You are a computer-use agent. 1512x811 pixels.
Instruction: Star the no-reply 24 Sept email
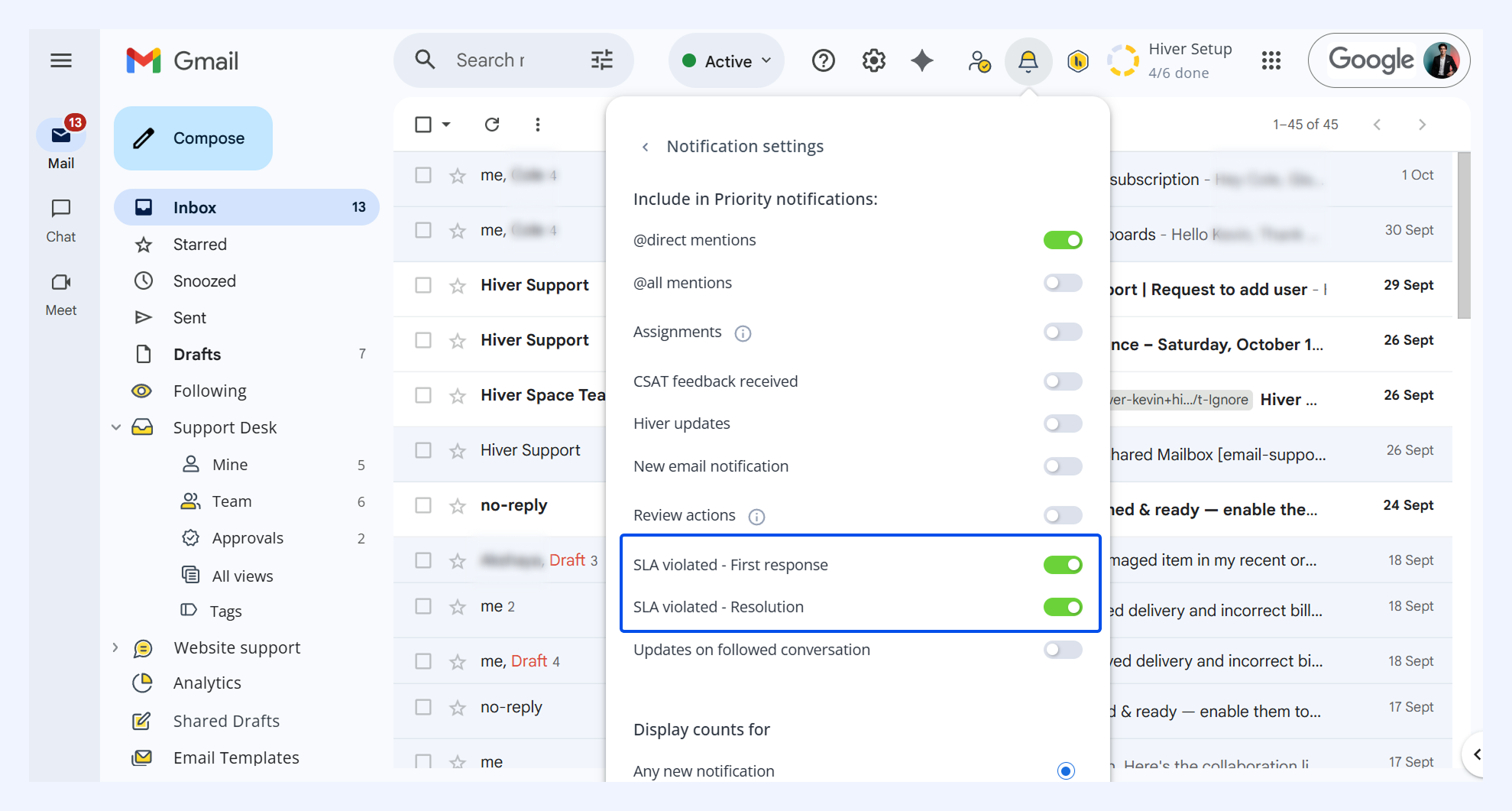[x=458, y=506]
